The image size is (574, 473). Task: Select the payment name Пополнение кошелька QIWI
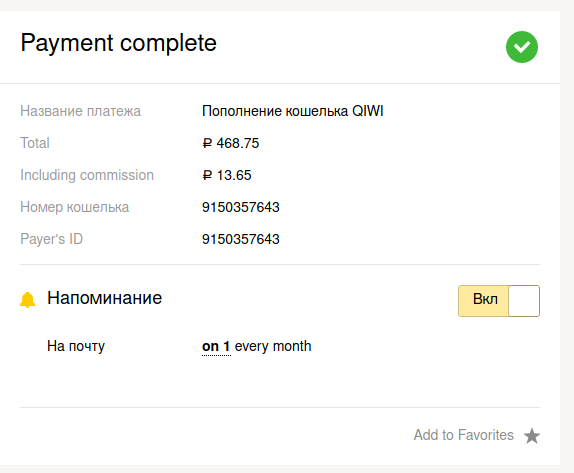click(292, 111)
